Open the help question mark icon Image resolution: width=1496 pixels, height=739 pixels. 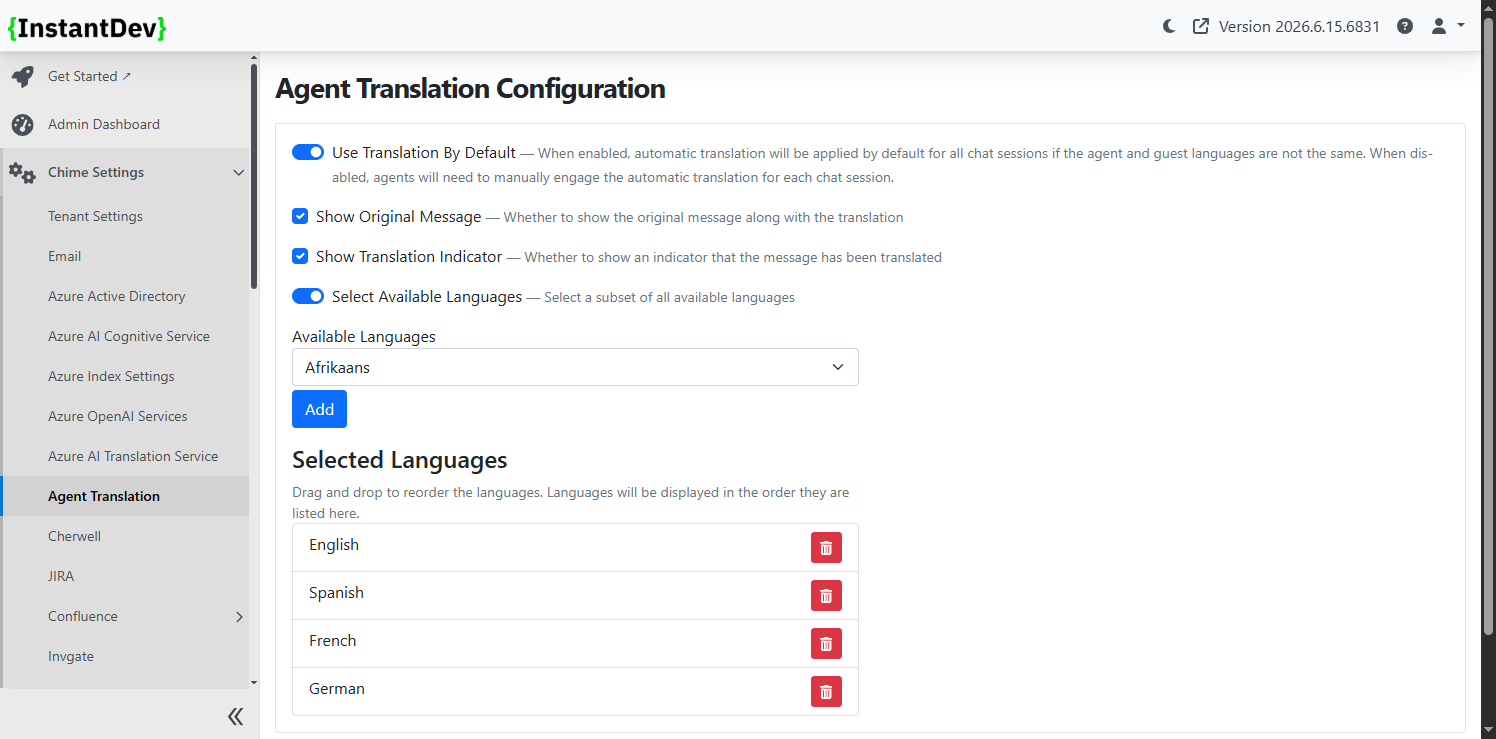[1405, 27]
